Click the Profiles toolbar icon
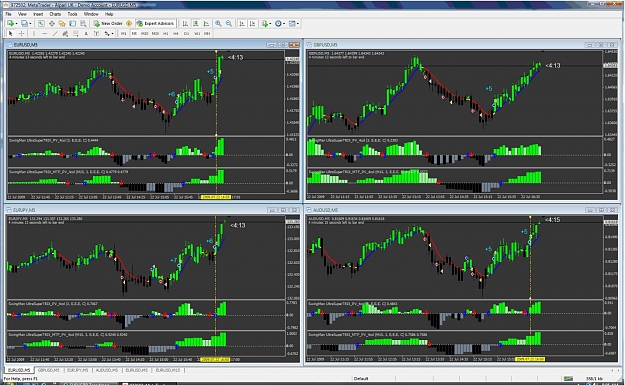 [24, 23]
